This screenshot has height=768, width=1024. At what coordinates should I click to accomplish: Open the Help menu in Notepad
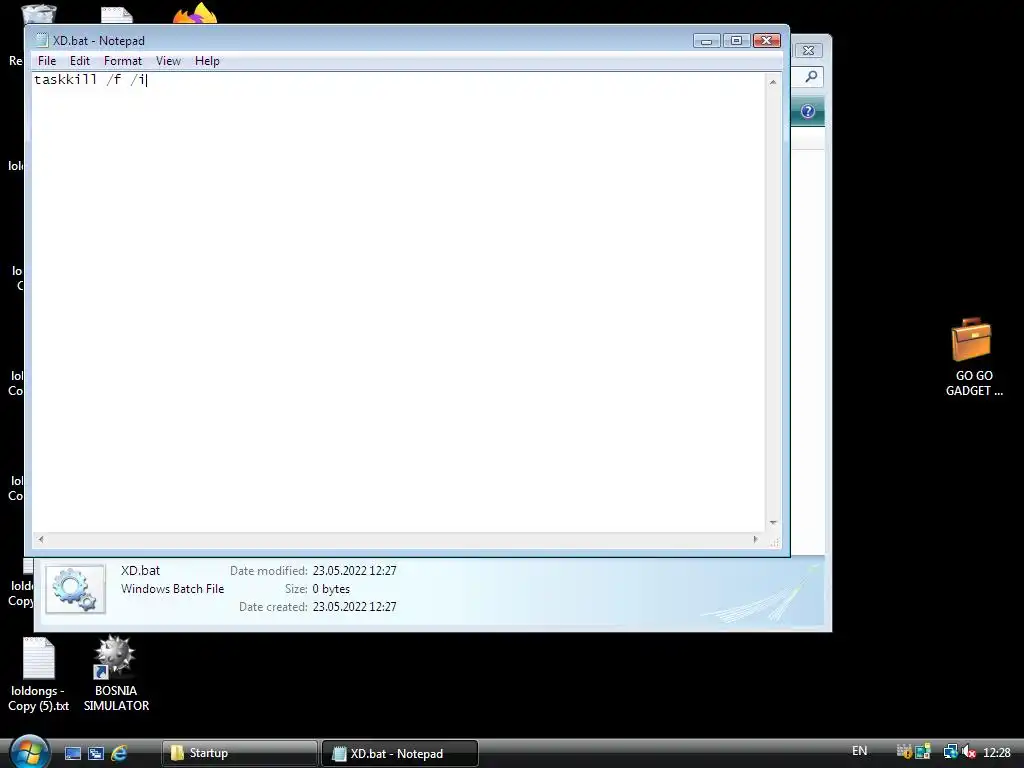pos(207,61)
